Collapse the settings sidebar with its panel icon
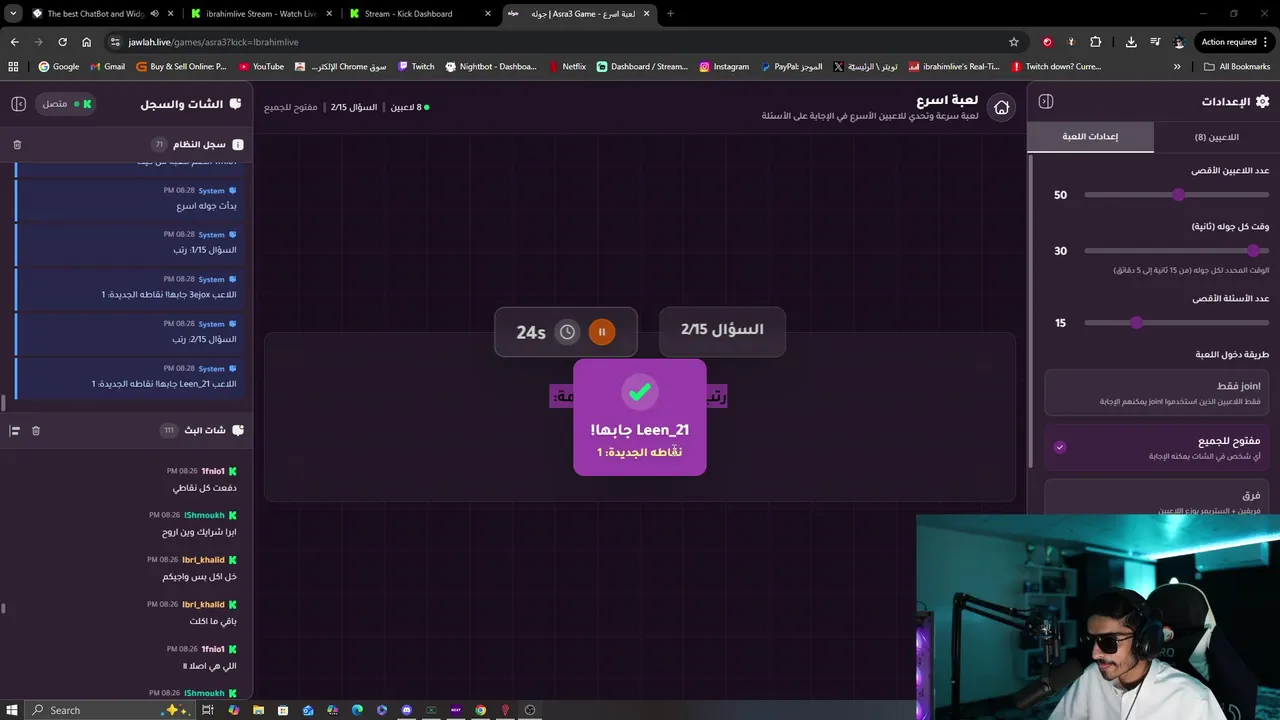The image size is (1280, 720). click(1046, 101)
